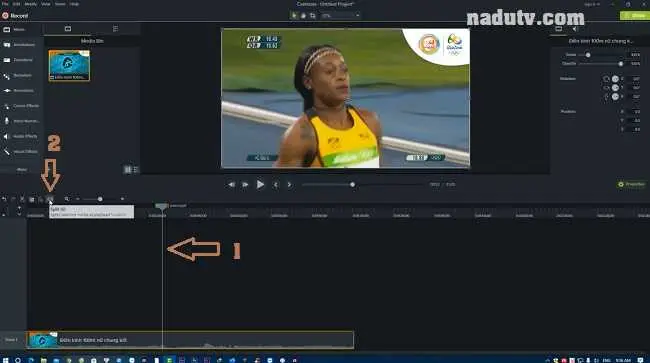The image size is (650, 363).
Task: Open the Sign In dropdown
Action: tap(592, 4)
